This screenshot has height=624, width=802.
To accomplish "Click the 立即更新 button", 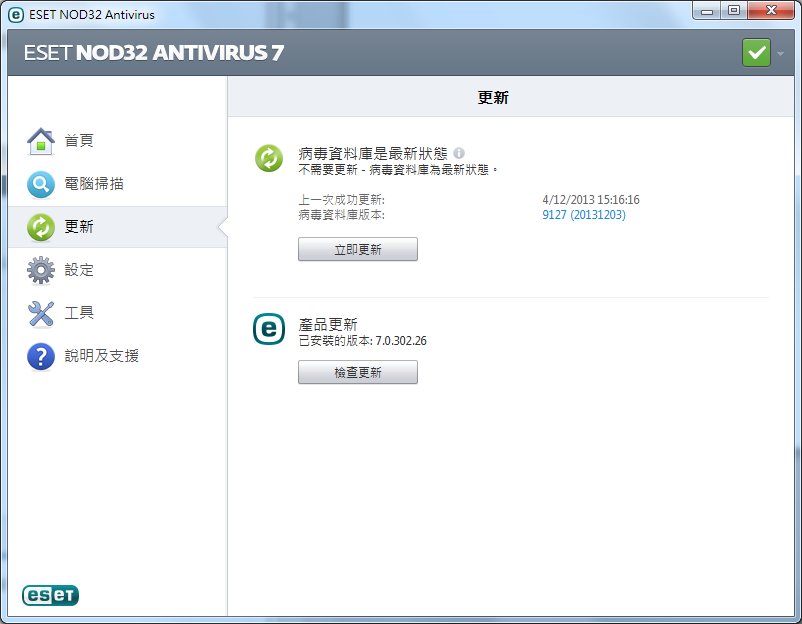I will [x=358, y=249].
